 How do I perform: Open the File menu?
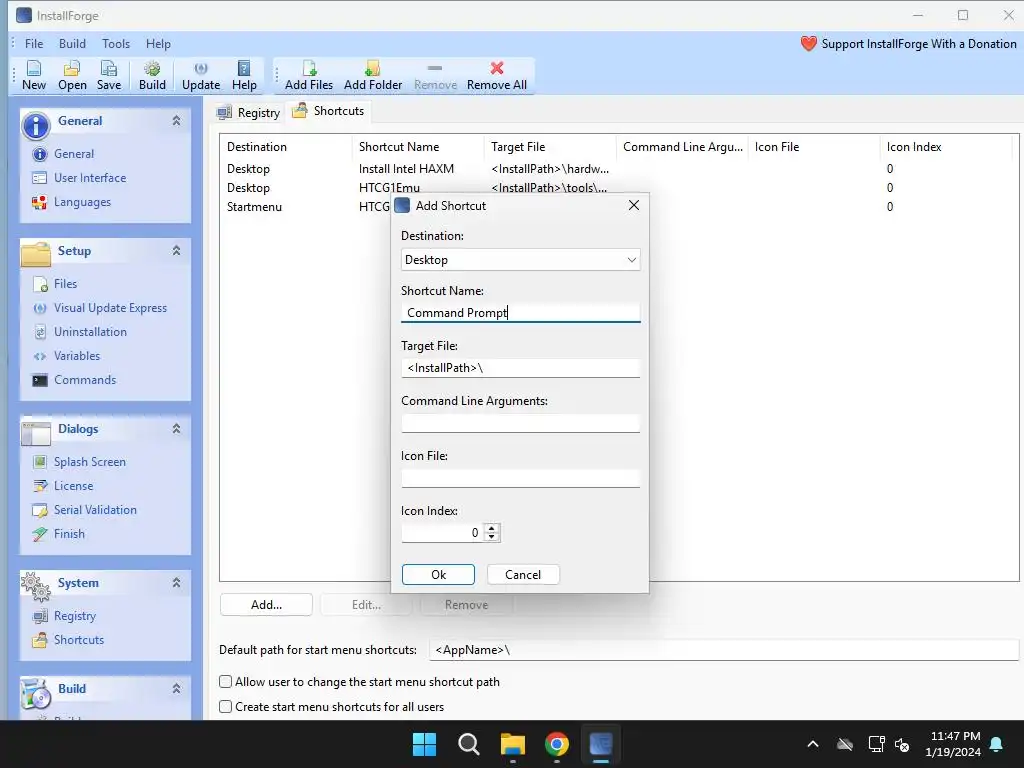34,44
